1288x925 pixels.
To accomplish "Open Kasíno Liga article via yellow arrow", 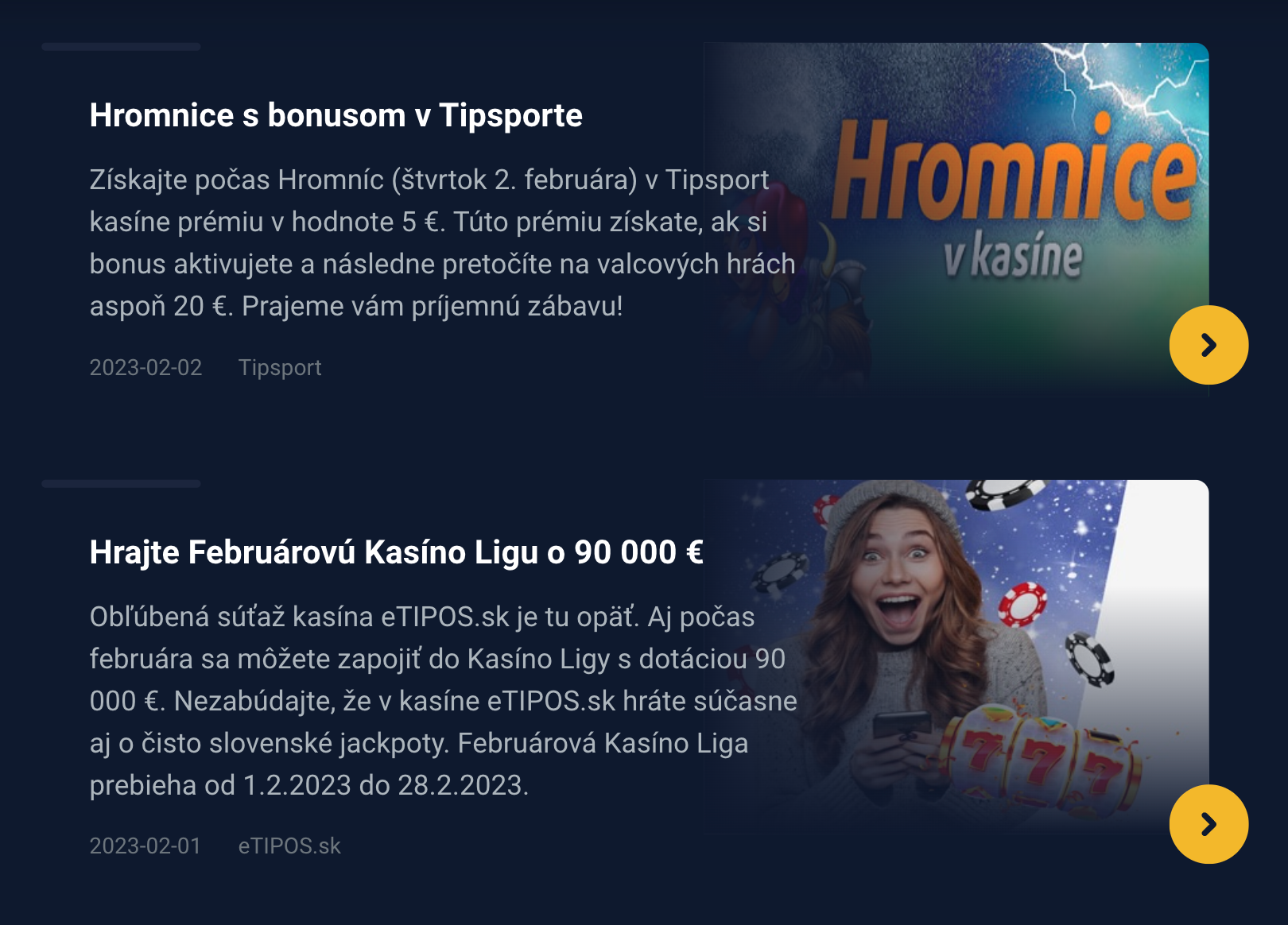I will click(x=1208, y=824).
